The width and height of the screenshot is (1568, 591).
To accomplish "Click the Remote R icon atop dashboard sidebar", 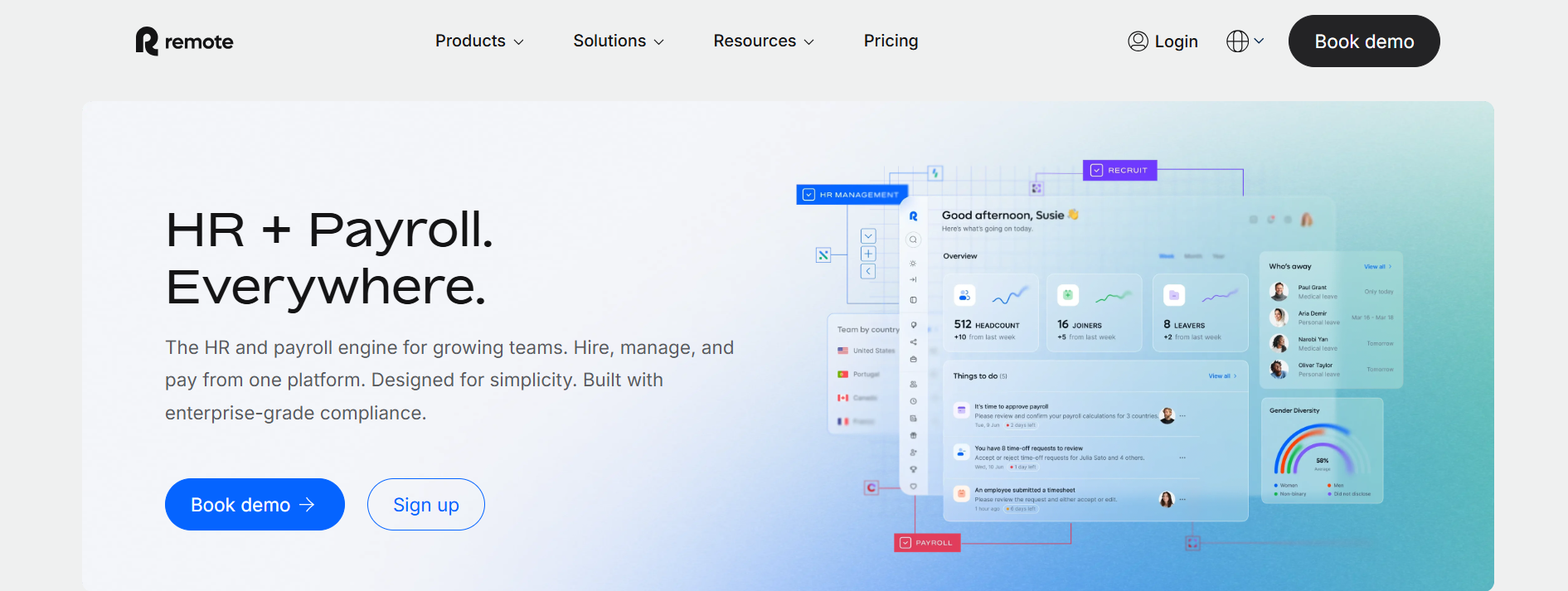I will pyautogui.click(x=913, y=216).
